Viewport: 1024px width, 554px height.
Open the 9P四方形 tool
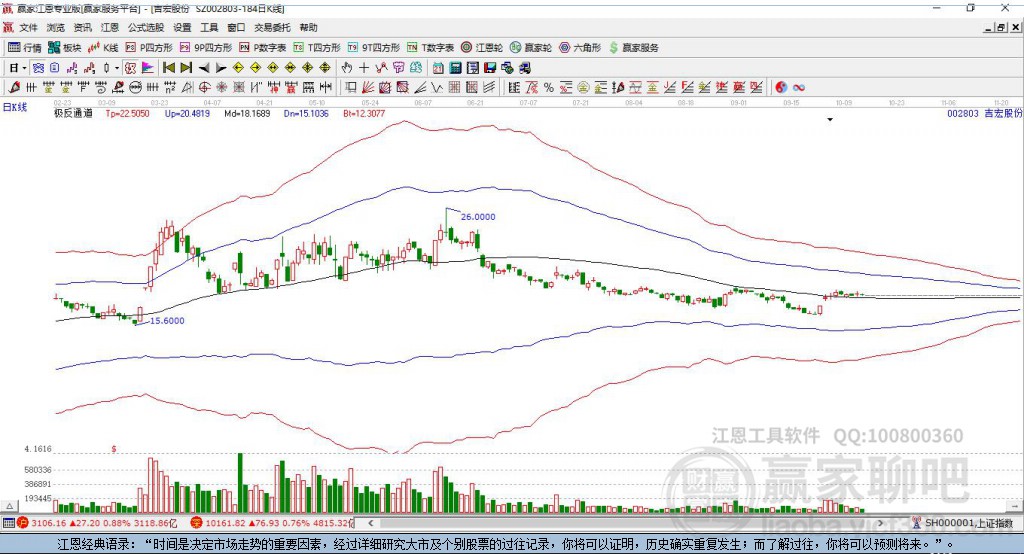click(206, 48)
